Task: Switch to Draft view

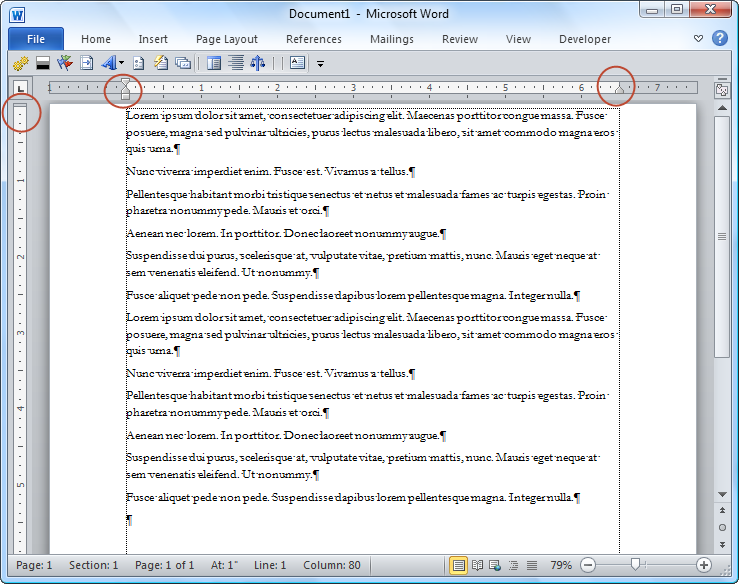Action: click(x=532, y=565)
